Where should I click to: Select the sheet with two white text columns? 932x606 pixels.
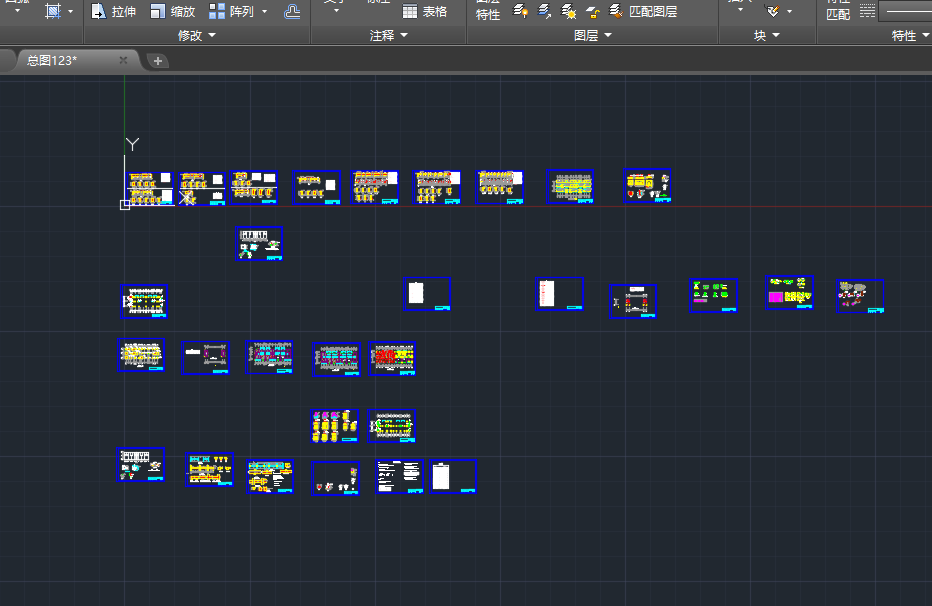point(399,476)
